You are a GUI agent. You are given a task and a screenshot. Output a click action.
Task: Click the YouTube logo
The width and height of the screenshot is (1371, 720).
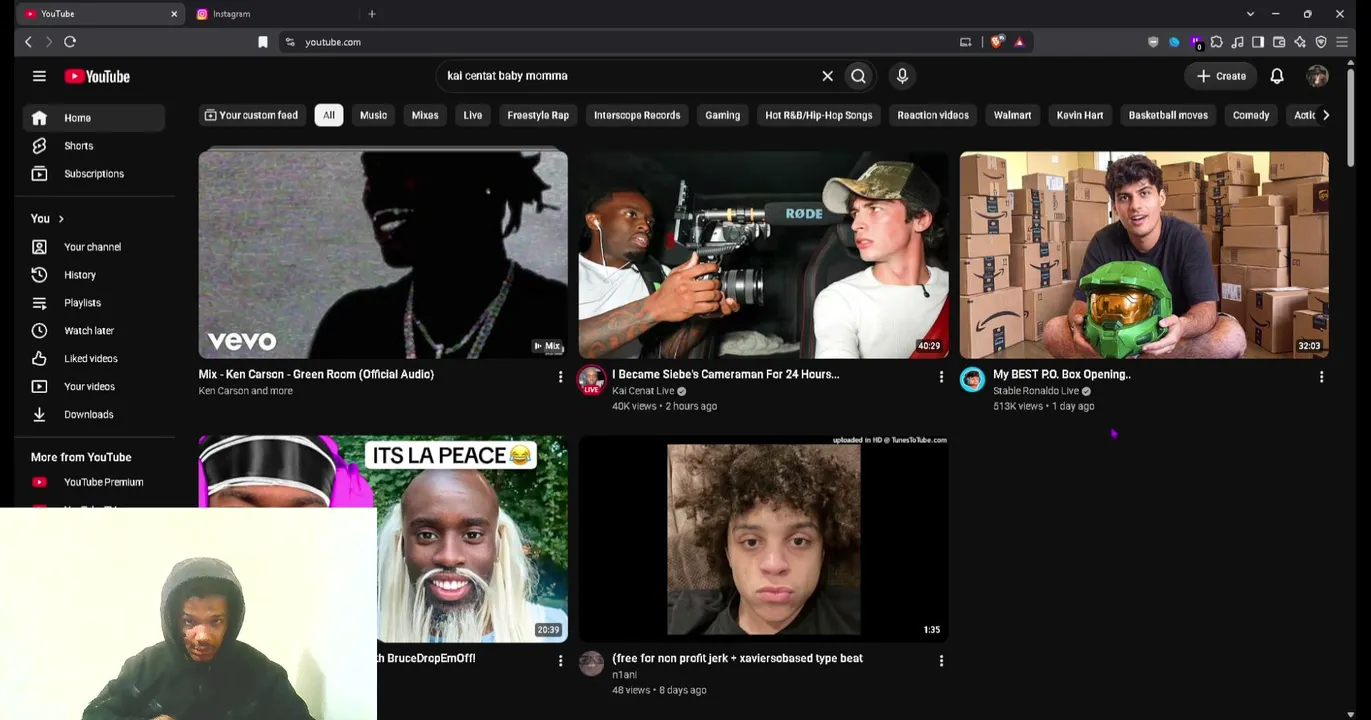pos(97,76)
